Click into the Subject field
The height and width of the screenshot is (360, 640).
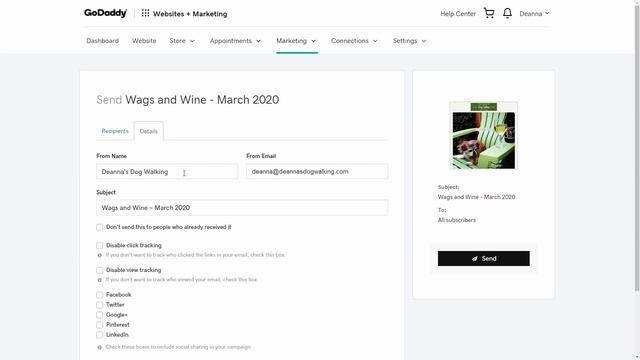click(x=242, y=208)
